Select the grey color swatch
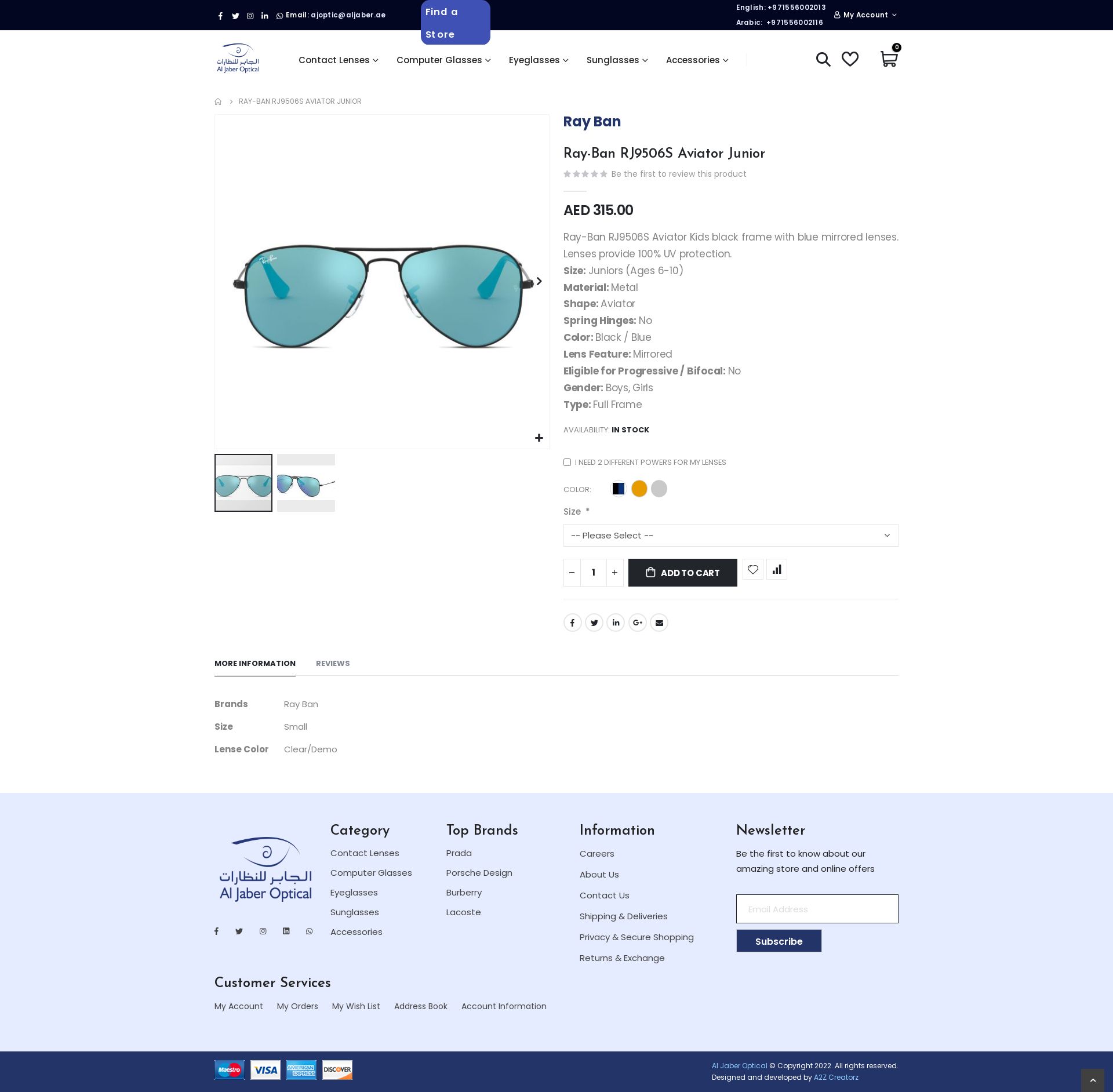Viewport: 1113px width, 1092px height. [x=659, y=489]
